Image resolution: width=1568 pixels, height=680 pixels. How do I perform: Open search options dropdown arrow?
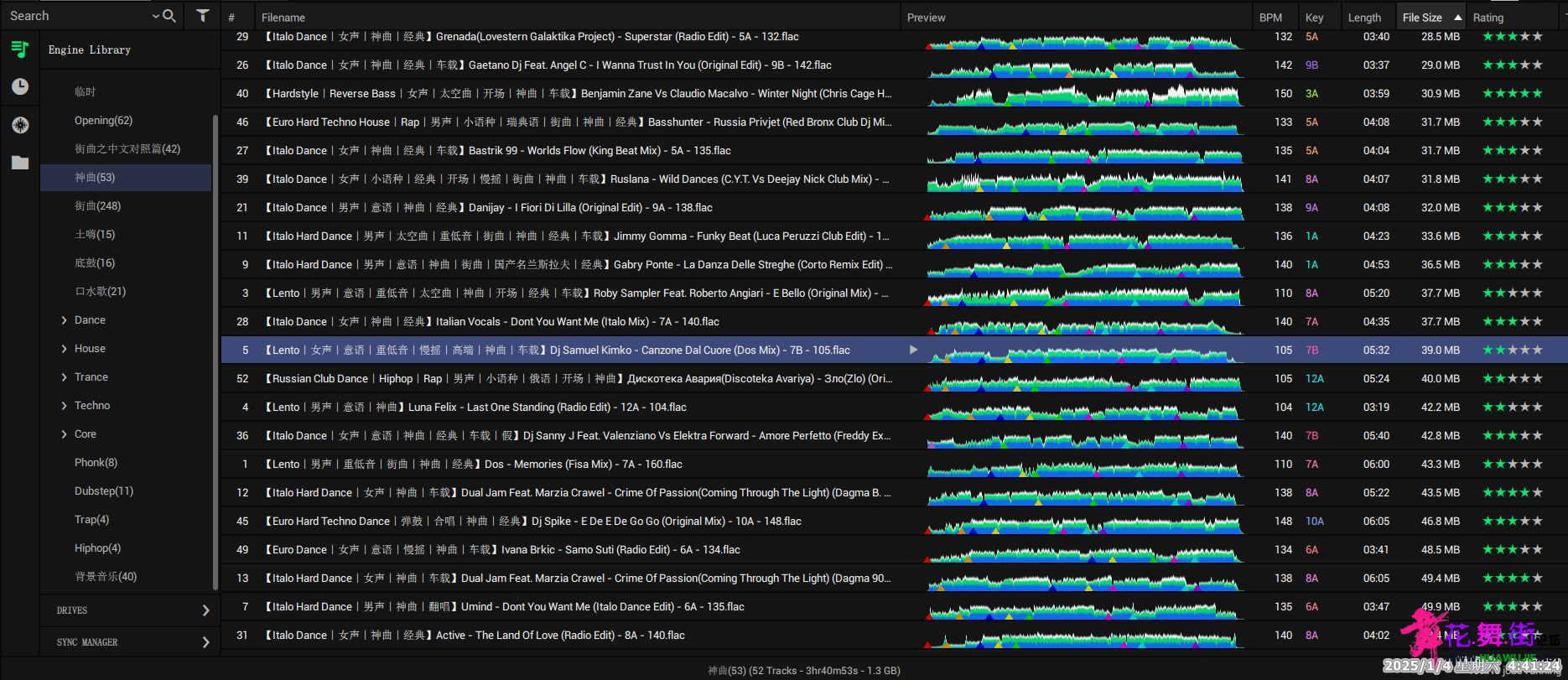[155, 16]
